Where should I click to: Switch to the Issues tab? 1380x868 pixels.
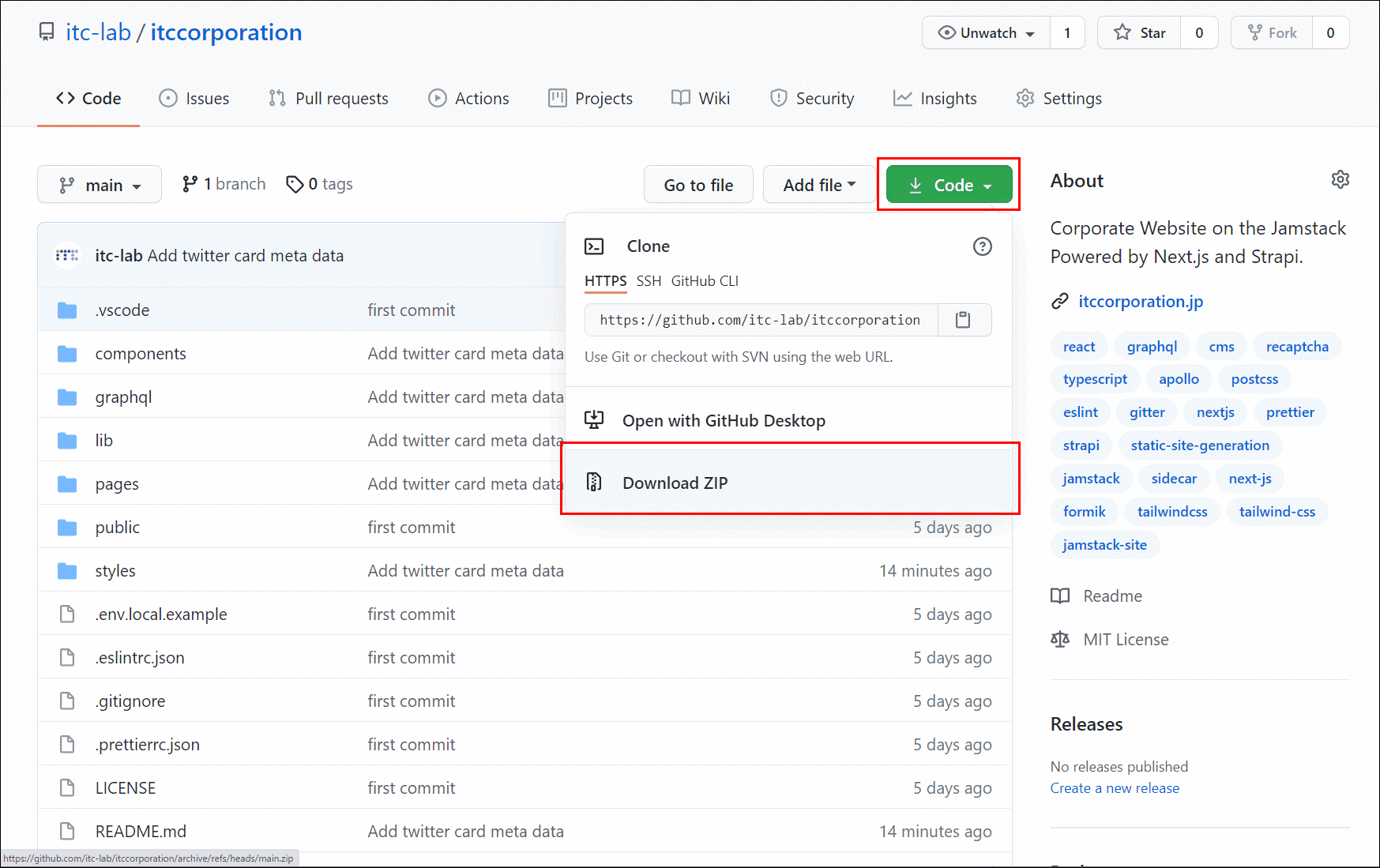(194, 98)
